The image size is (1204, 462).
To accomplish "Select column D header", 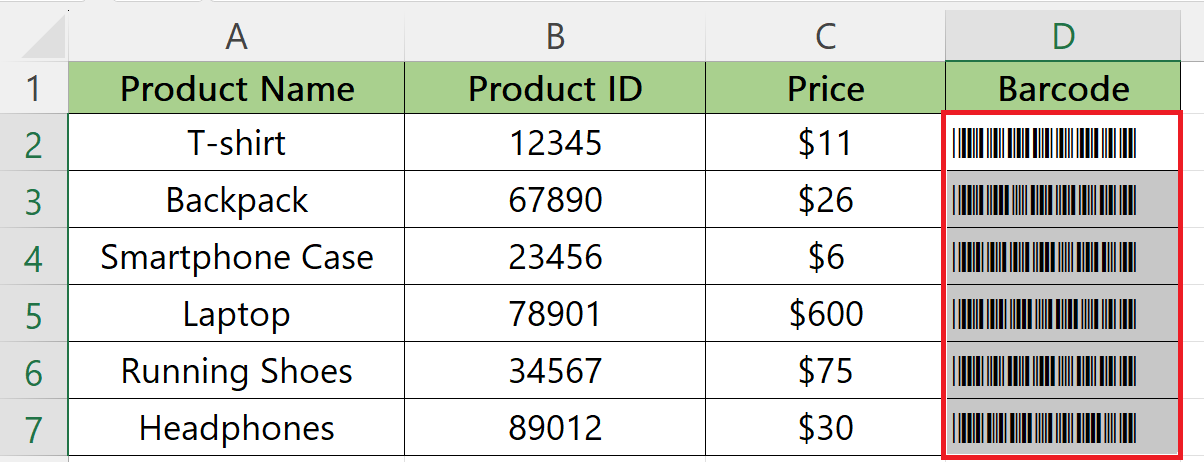I will [1064, 37].
